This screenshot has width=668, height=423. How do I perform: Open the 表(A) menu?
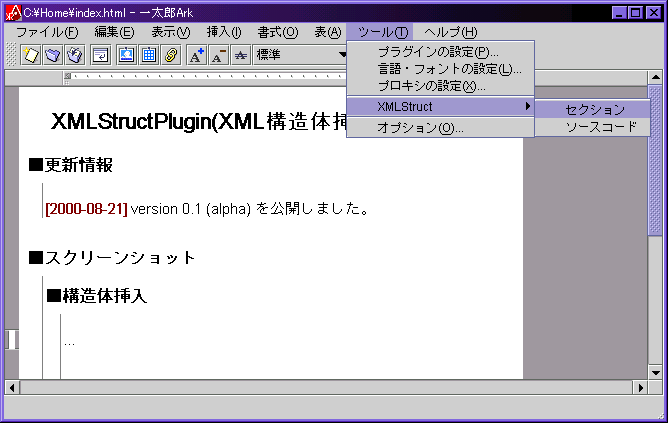(x=328, y=32)
